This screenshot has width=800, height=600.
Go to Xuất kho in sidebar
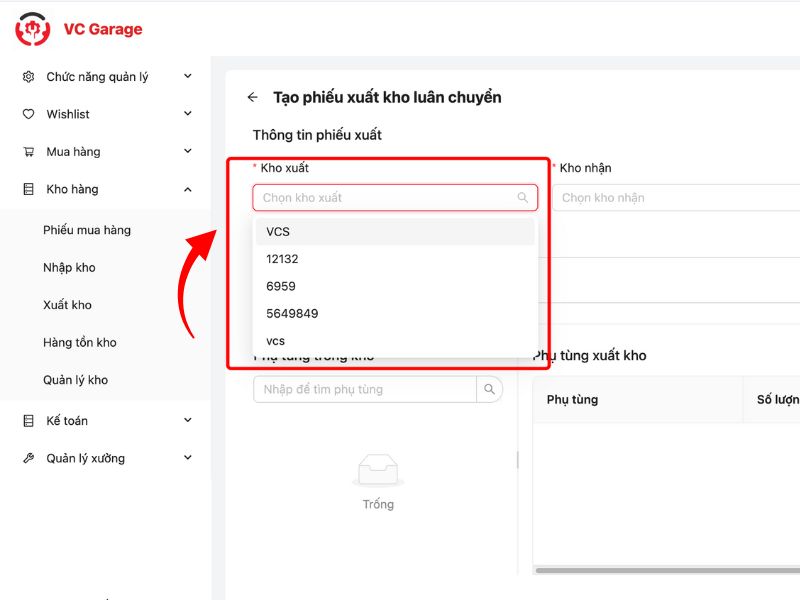coord(67,305)
